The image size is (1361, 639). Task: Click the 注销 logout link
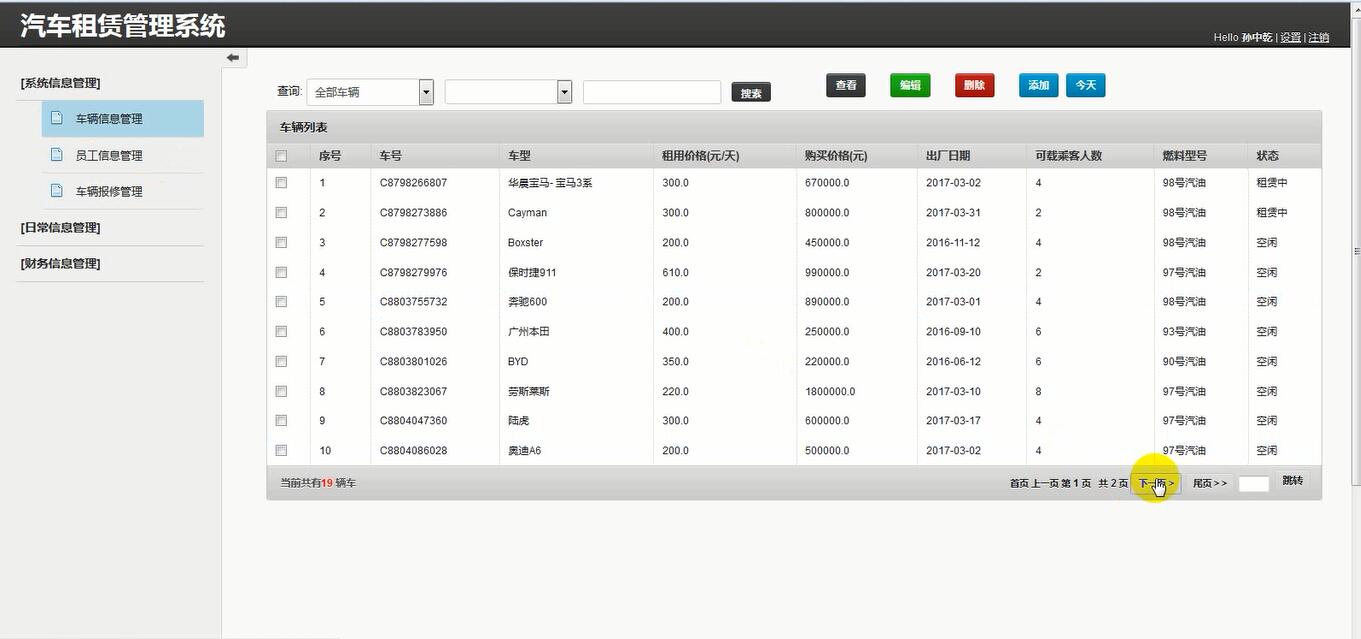[1319, 37]
